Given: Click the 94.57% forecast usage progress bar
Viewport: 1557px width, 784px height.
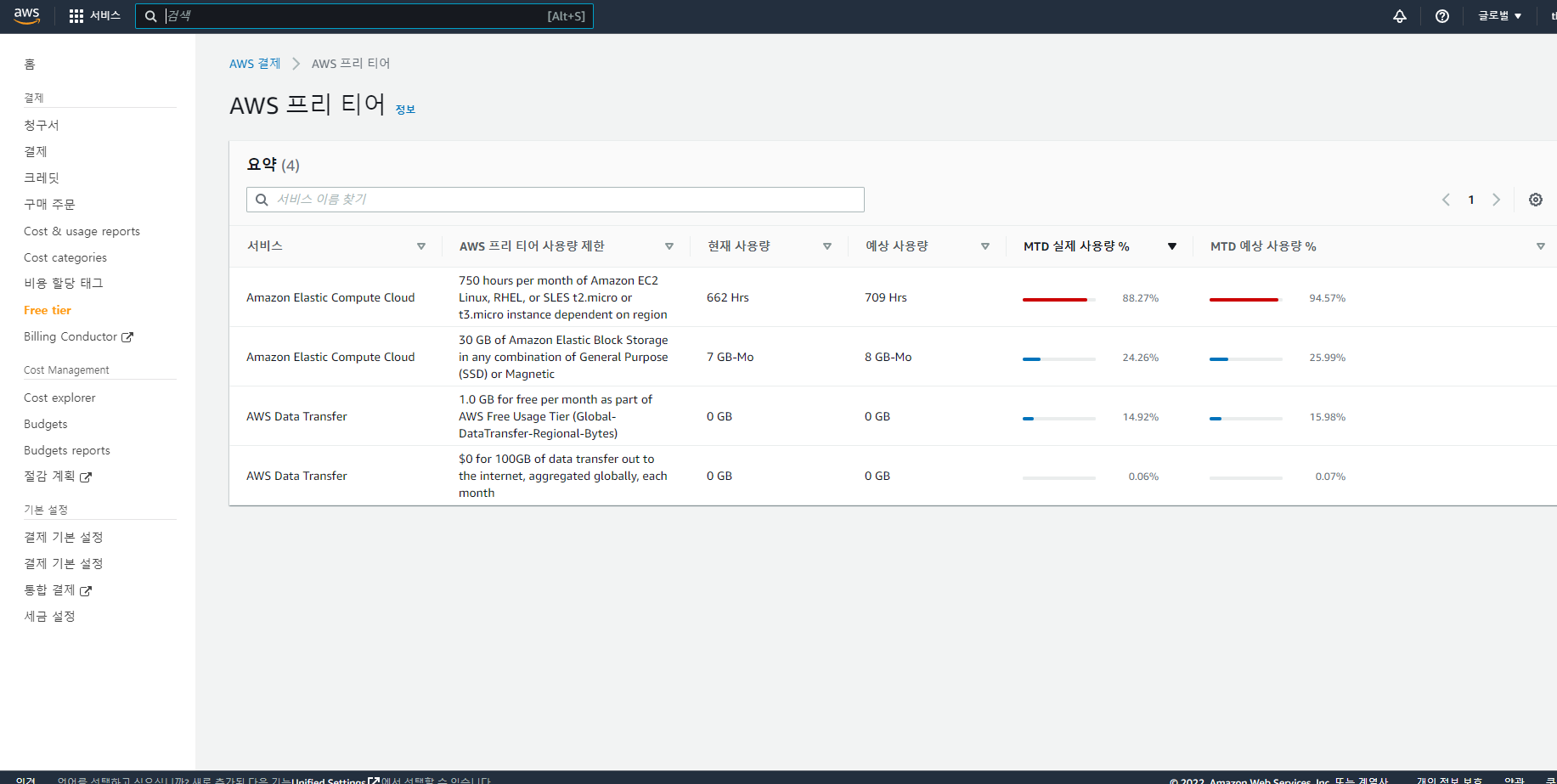Looking at the screenshot, I should pyautogui.click(x=1246, y=300).
